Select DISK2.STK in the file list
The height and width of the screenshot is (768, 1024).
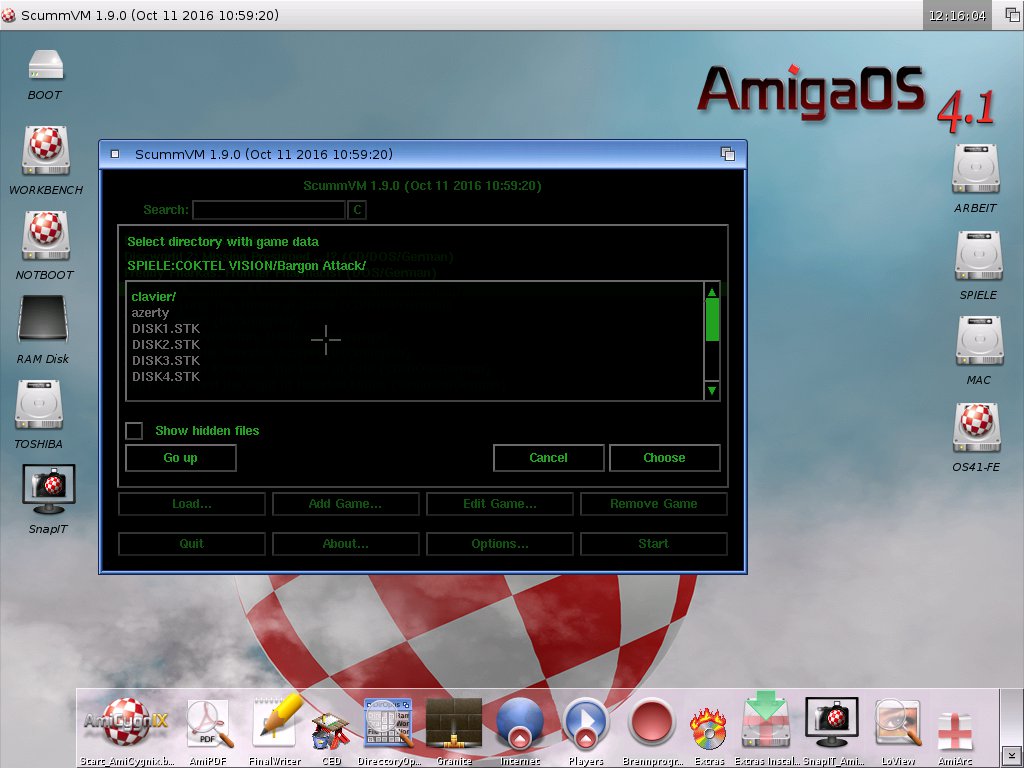pos(415,344)
